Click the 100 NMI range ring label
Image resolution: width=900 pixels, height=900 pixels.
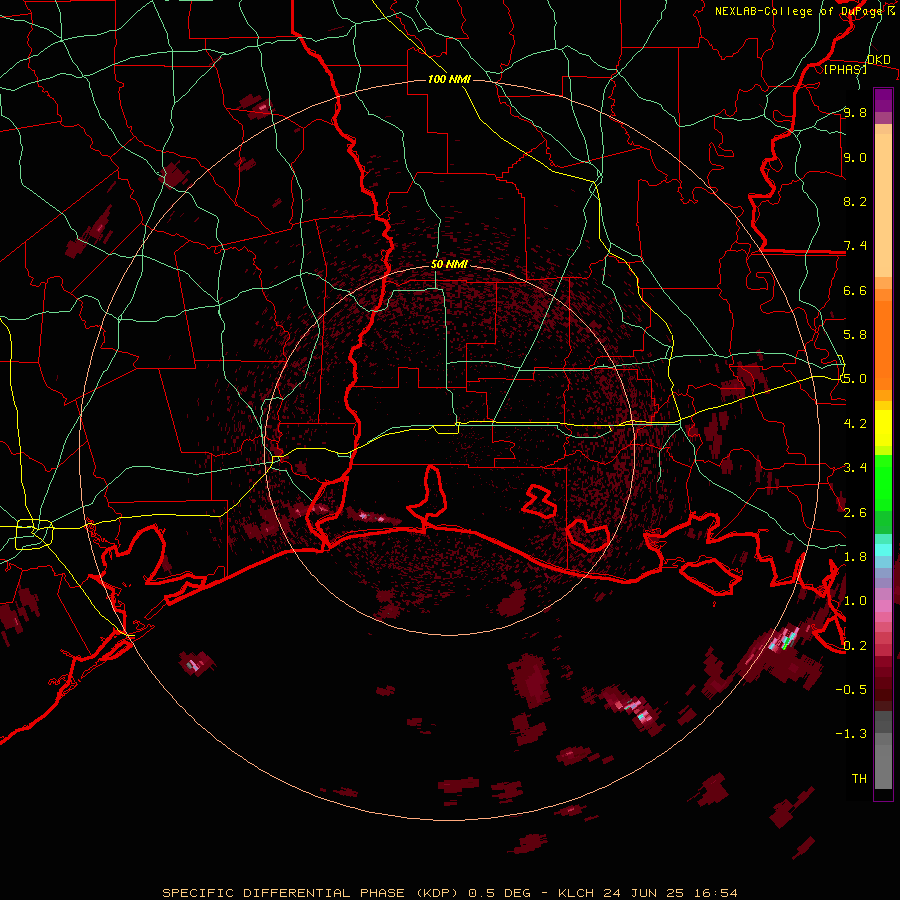449,79
